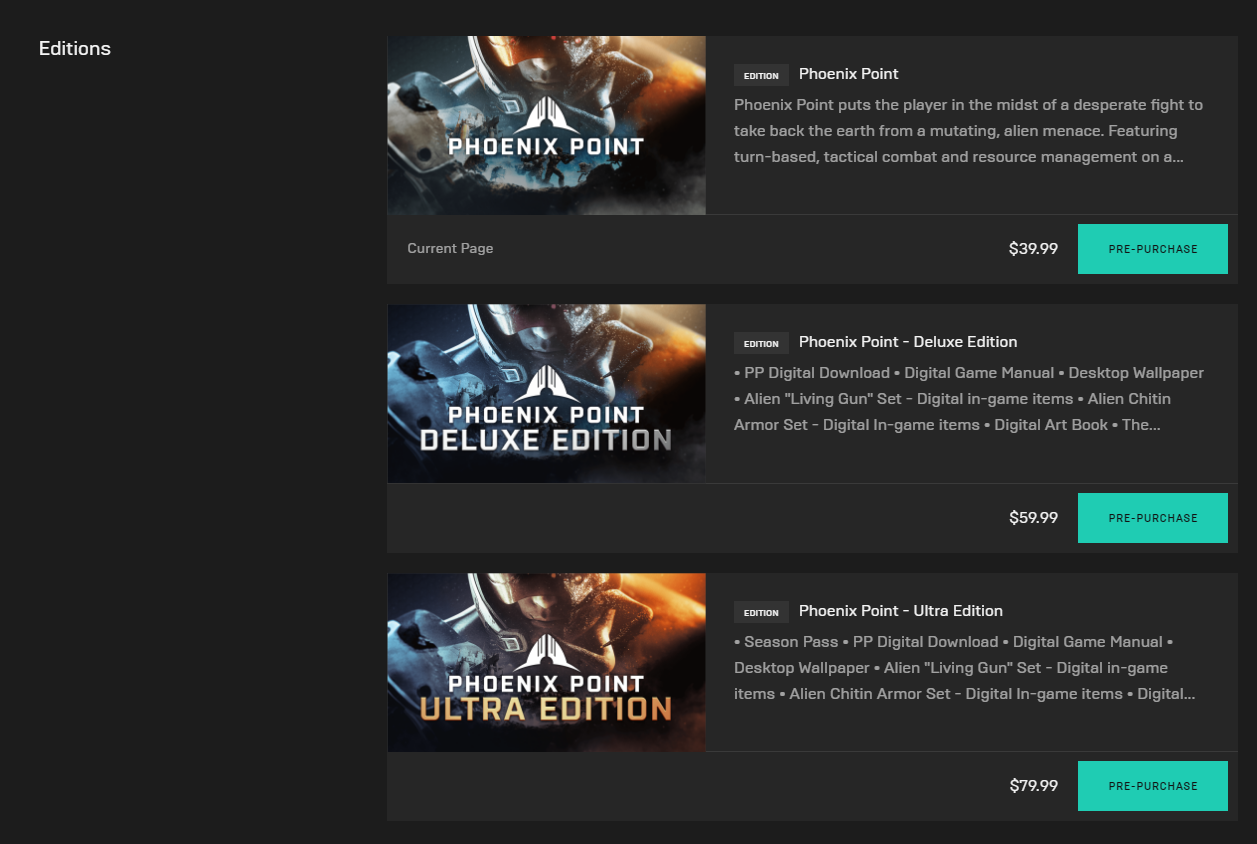Click the $79.99 price text
Image resolution: width=1257 pixels, height=844 pixels.
pyautogui.click(x=1033, y=786)
